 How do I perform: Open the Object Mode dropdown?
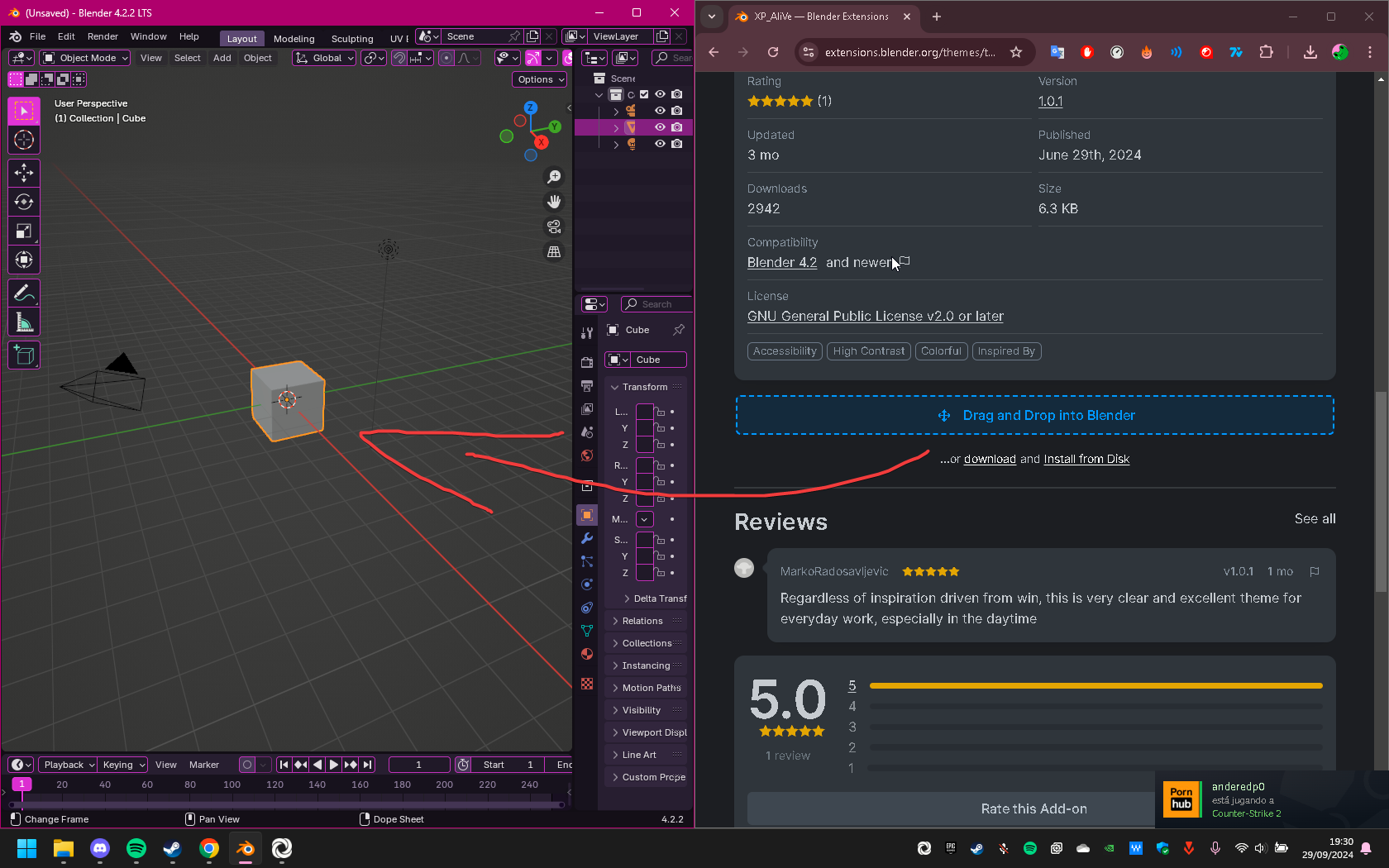coord(85,58)
